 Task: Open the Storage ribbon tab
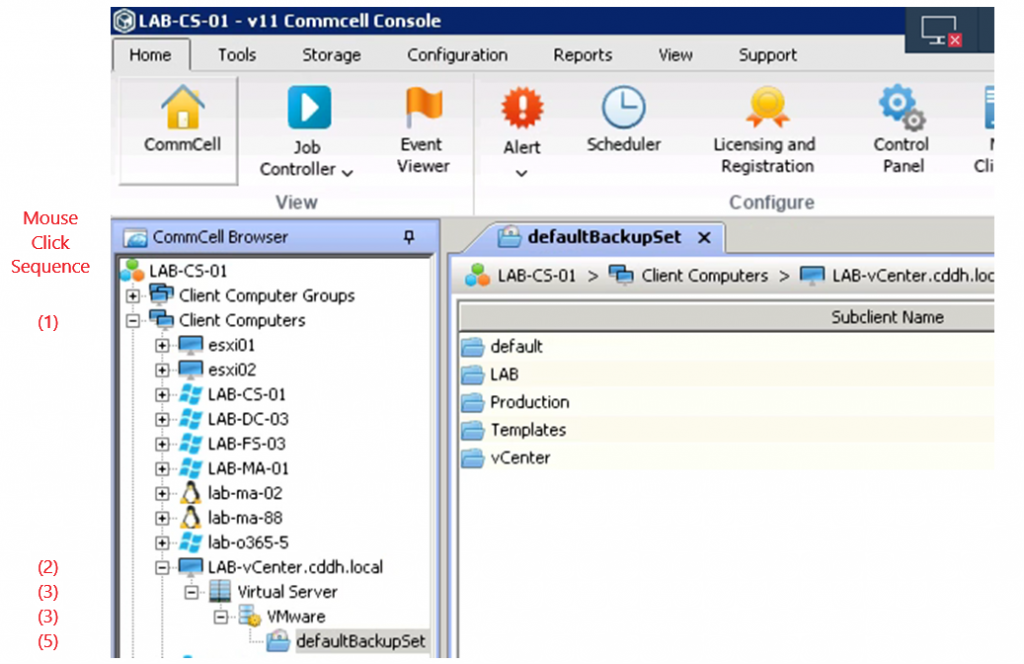coord(331,55)
